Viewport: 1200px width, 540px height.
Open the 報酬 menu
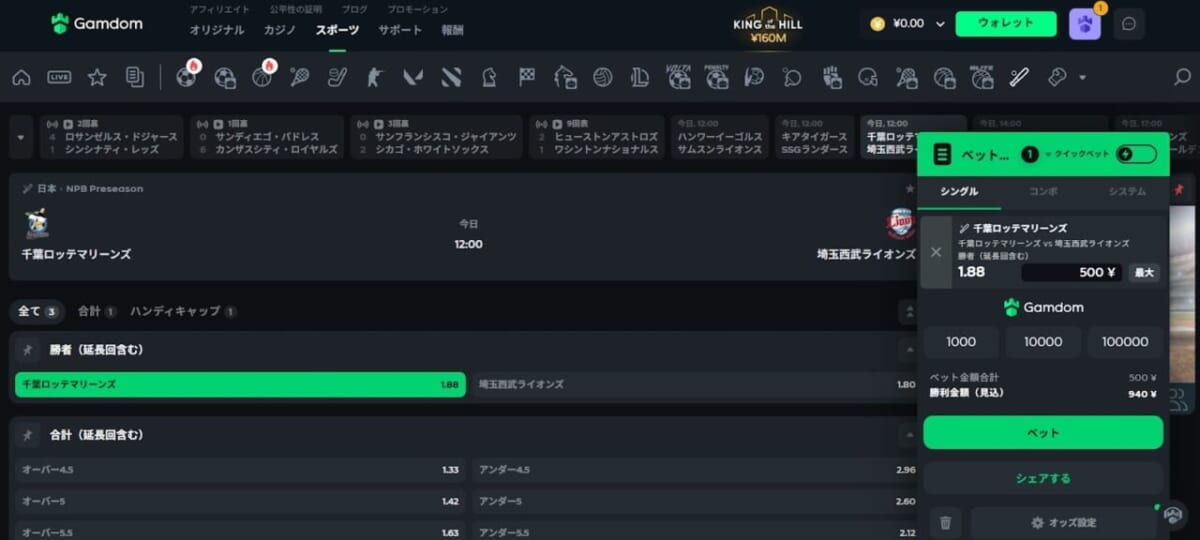[x=453, y=30]
